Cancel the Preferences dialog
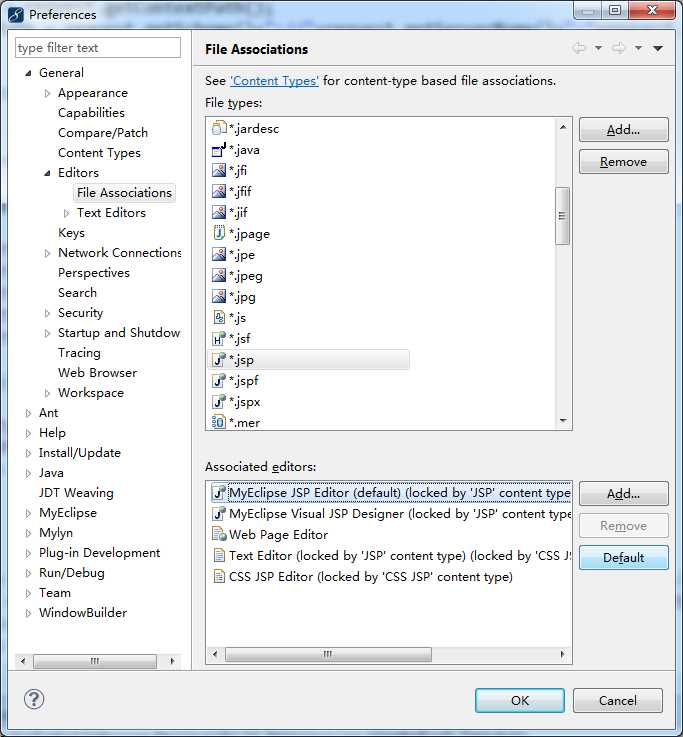The image size is (683, 737). (x=618, y=700)
